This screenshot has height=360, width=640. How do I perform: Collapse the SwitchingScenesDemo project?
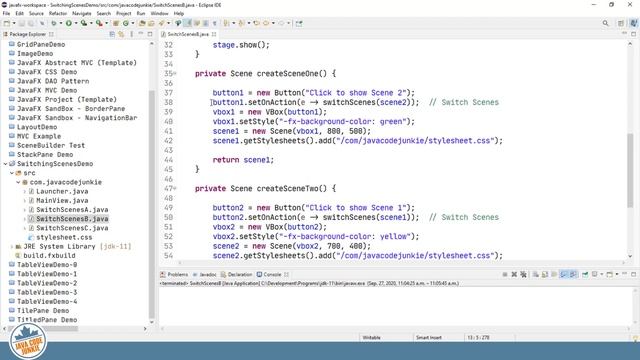pos(5,164)
